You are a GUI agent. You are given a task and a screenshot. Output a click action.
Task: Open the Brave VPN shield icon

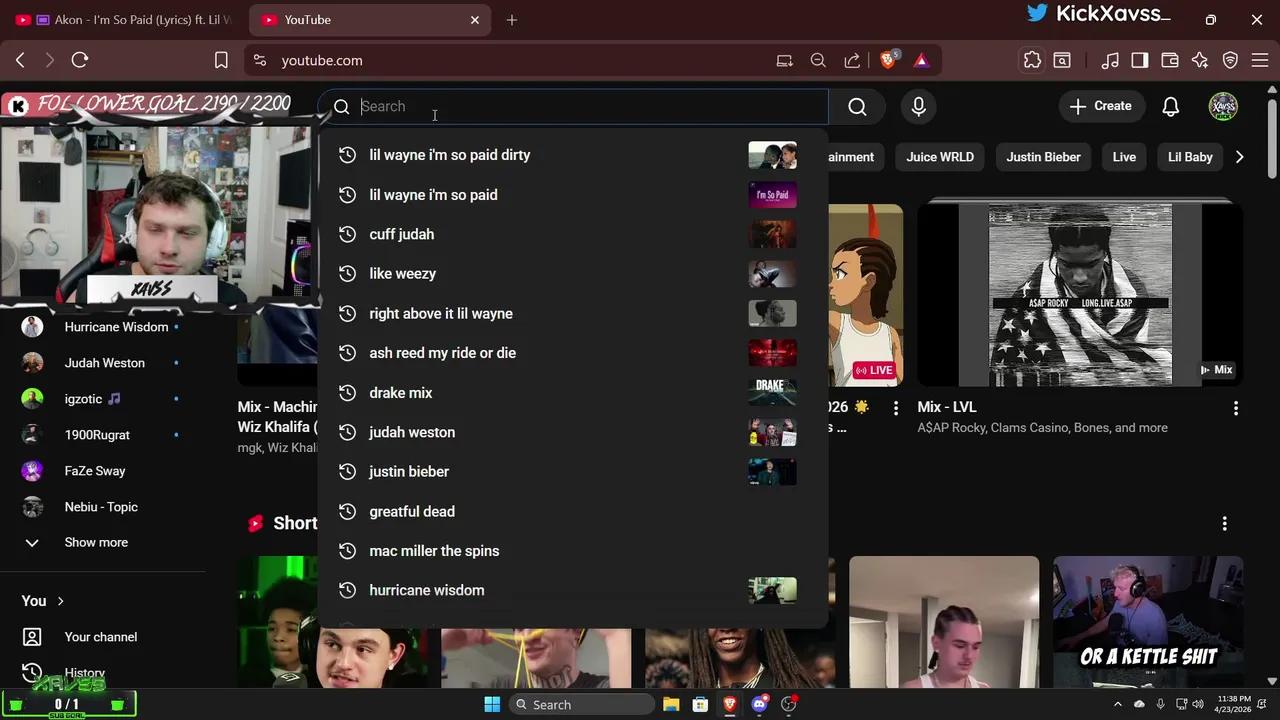point(1231,60)
